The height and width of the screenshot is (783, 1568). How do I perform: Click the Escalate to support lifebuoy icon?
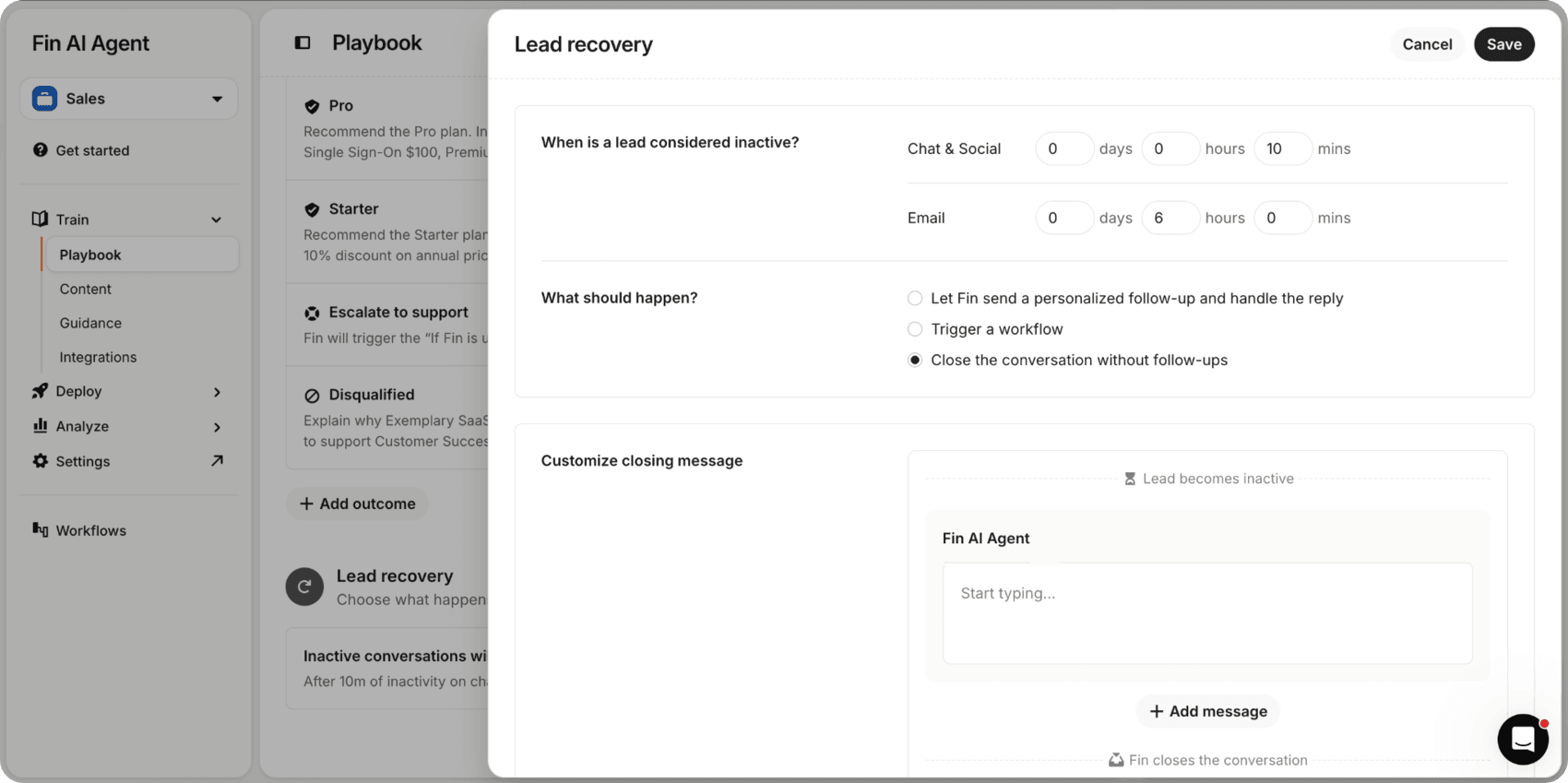pos(312,313)
